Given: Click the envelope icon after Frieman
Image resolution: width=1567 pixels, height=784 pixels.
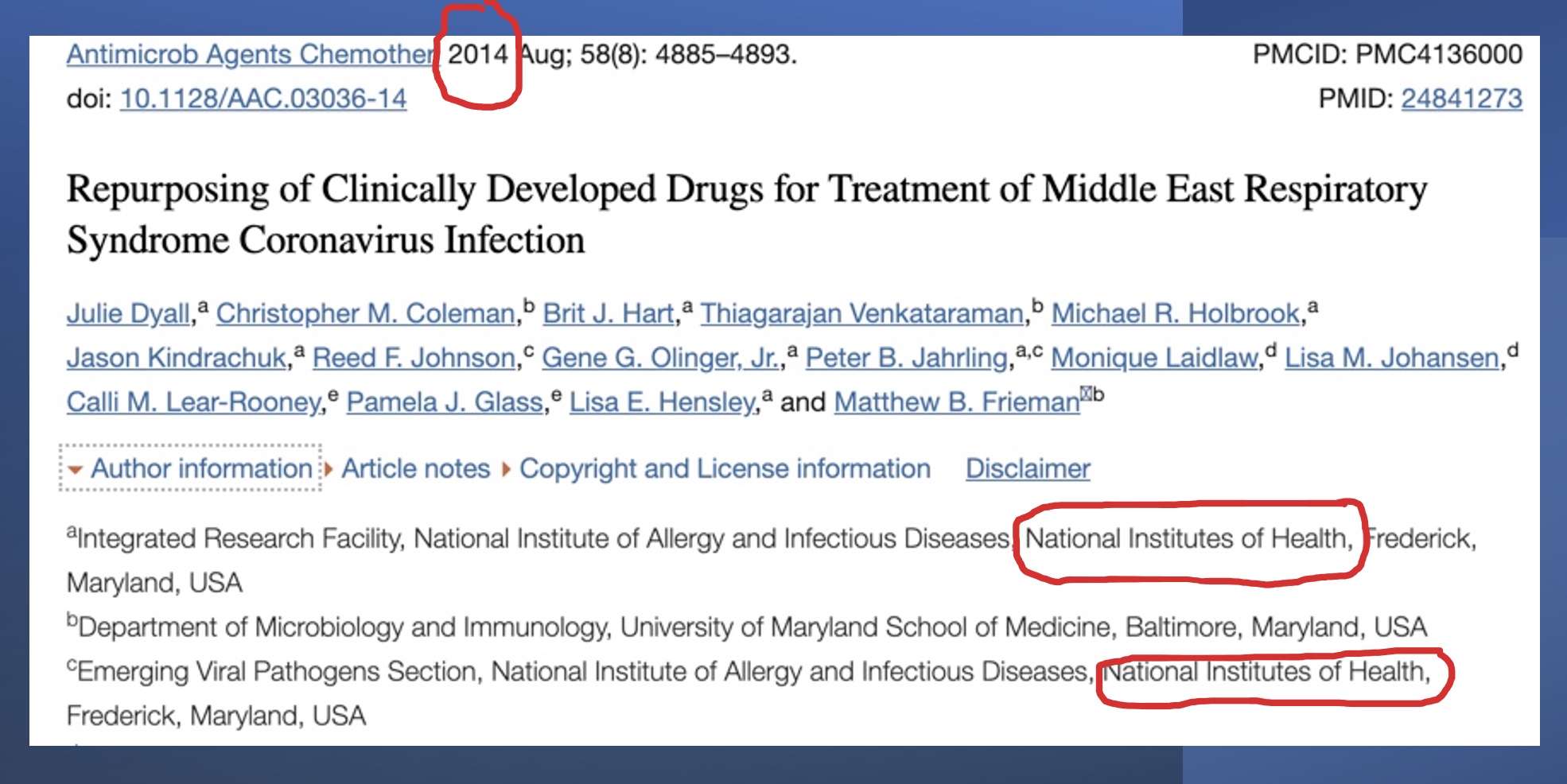Looking at the screenshot, I should click(x=1086, y=393).
